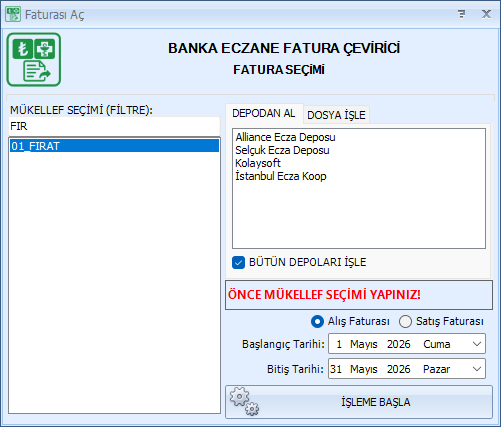The width and height of the screenshot is (501, 427).
Task: Click the day 31 in Bitiş Tarihi
Action: [336, 369]
